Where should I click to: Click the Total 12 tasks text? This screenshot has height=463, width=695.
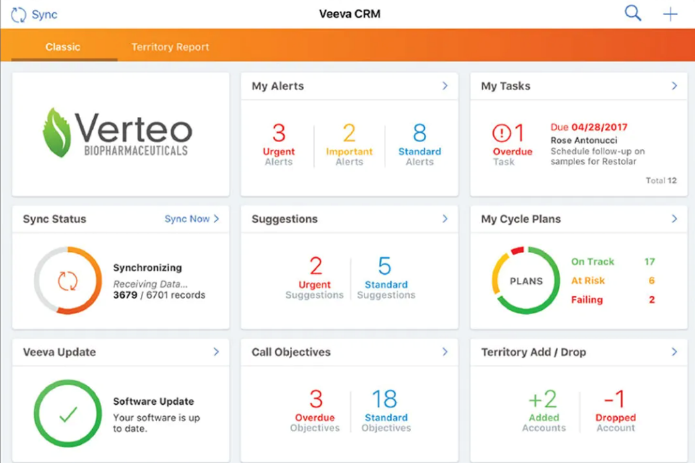pyautogui.click(x=661, y=180)
